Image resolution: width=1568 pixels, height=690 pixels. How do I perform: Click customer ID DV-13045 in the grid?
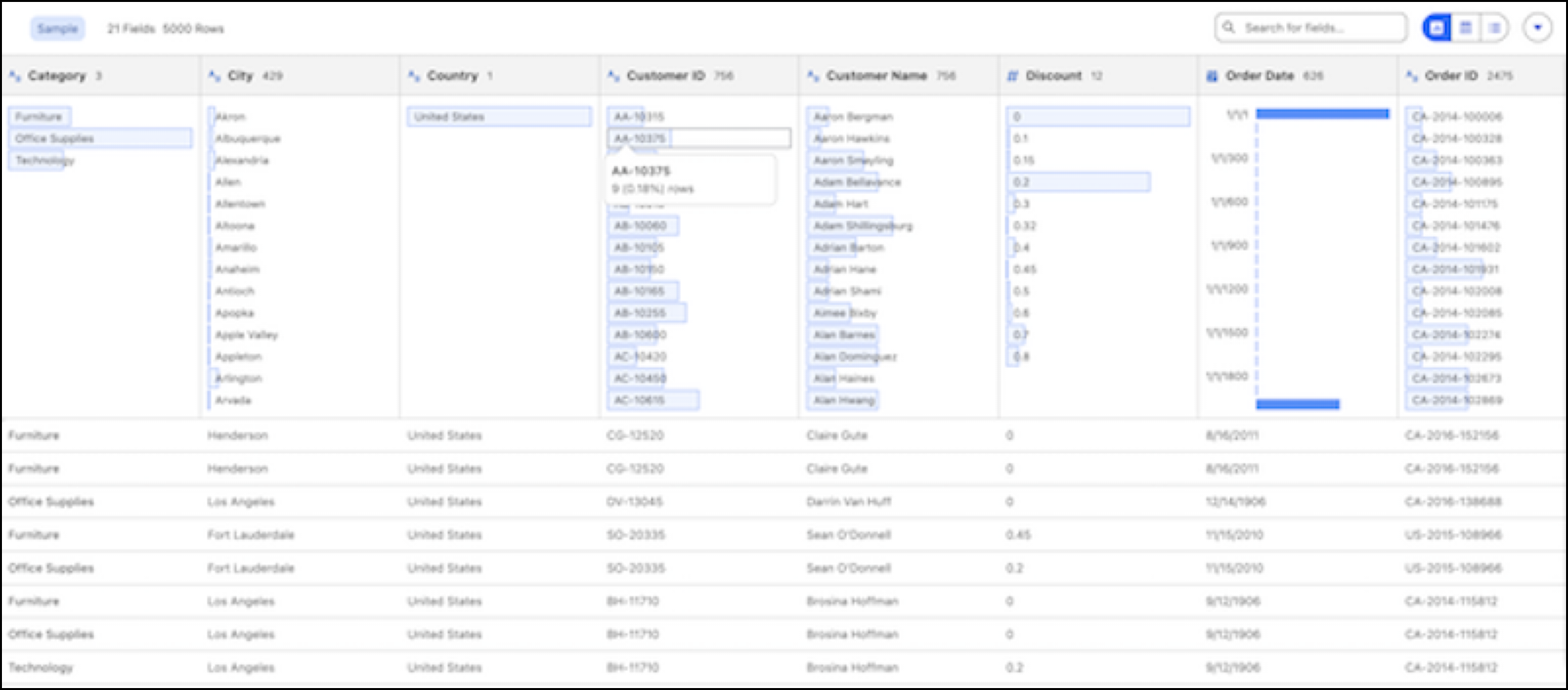(635, 502)
